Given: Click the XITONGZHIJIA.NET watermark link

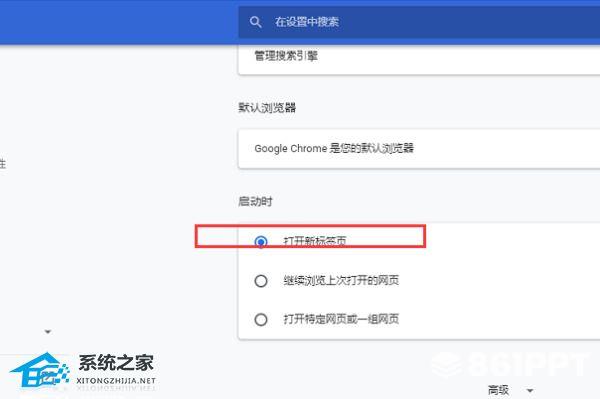Looking at the screenshot, I should tap(116, 381).
